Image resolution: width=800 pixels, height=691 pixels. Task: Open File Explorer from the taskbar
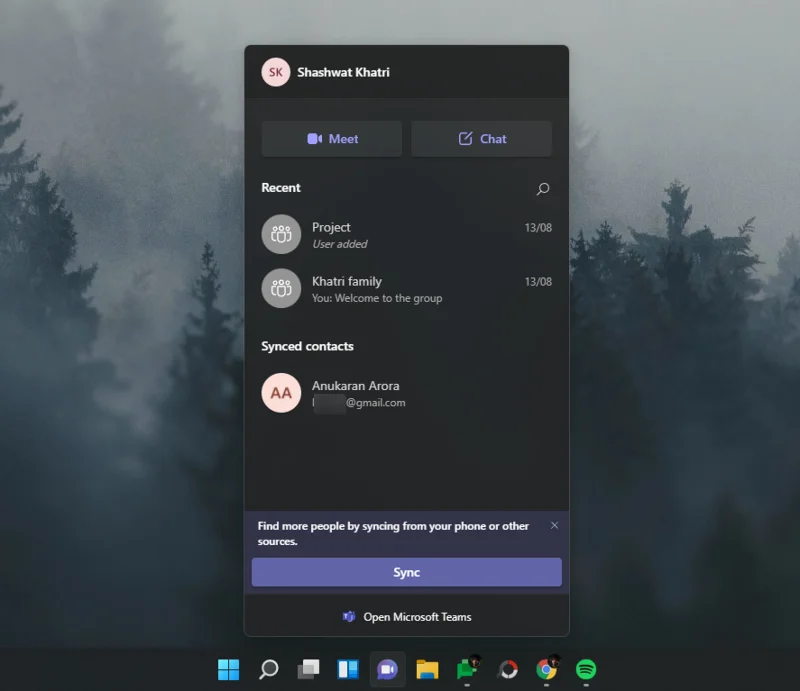(427, 669)
